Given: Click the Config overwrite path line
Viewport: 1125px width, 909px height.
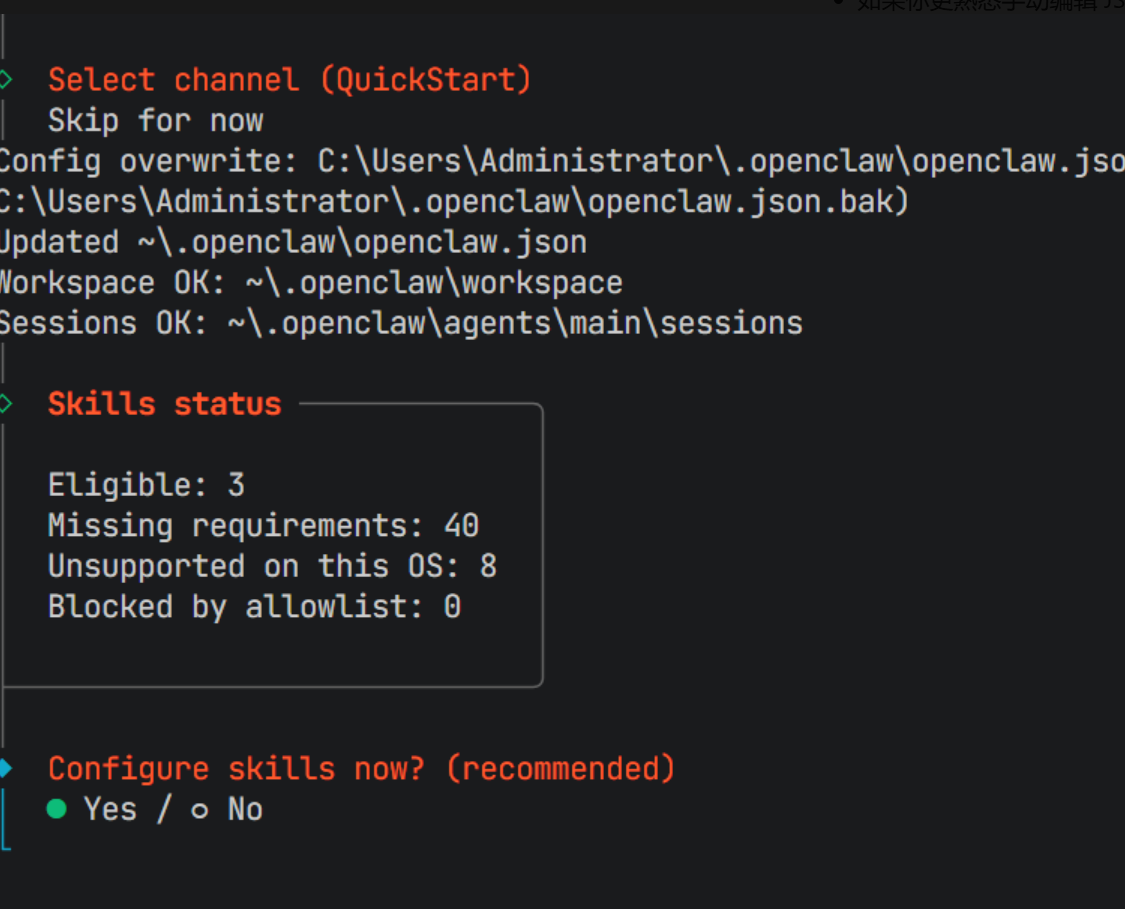Looking at the screenshot, I should tap(562, 161).
